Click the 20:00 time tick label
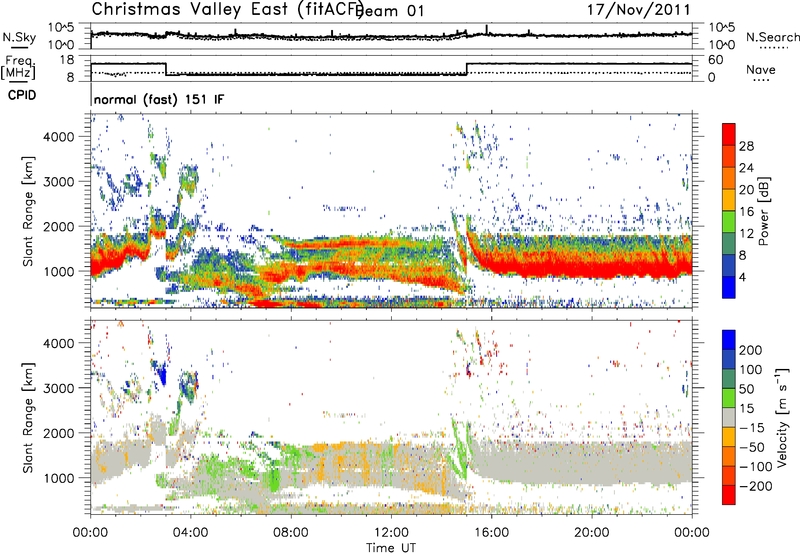 (x=591, y=533)
